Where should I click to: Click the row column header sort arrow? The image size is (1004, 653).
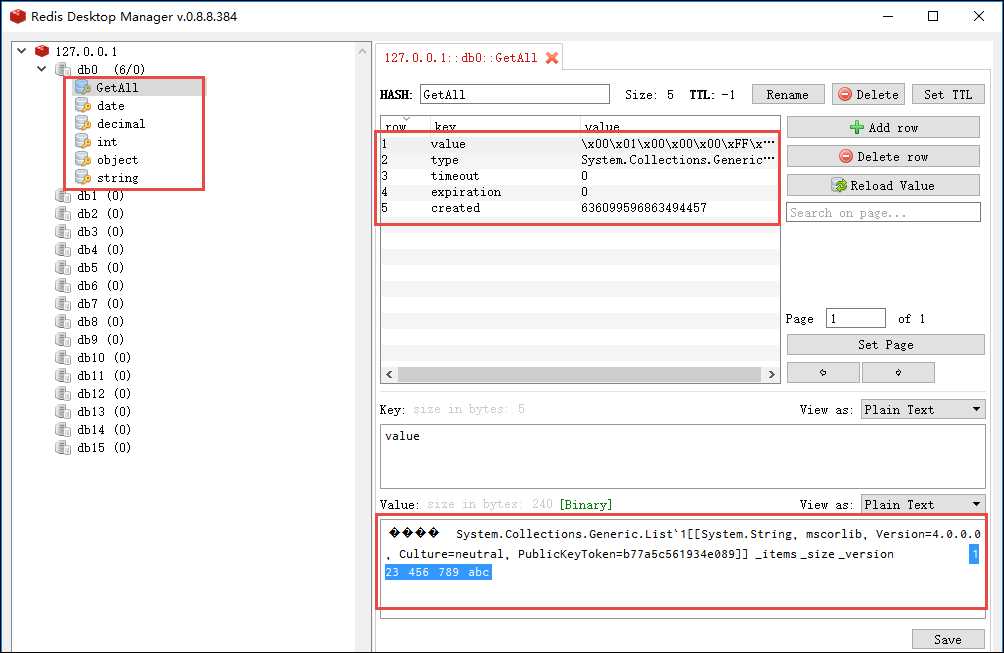[x=406, y=118]
